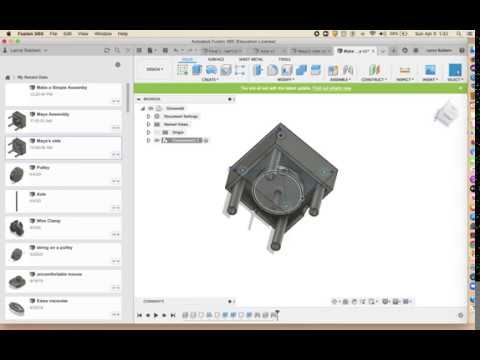480x360 pixels.
Task: Collapse the Browser panel arrow
Action: click(x=139, y=99)
